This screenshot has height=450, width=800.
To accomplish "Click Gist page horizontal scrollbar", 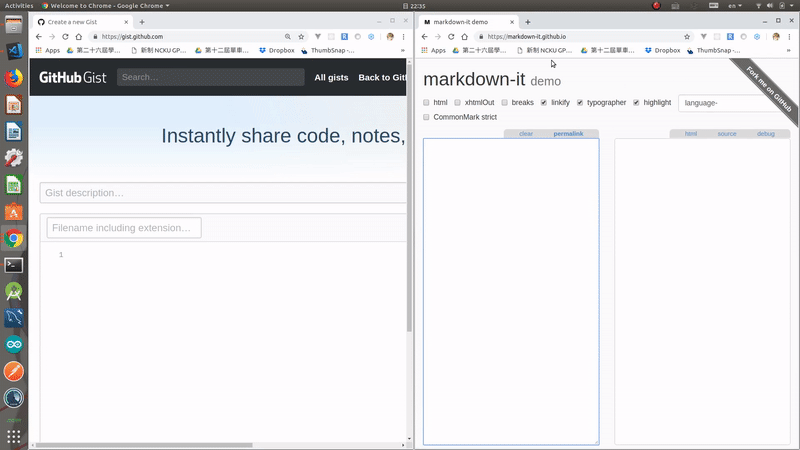I will (x=144, y=445).
